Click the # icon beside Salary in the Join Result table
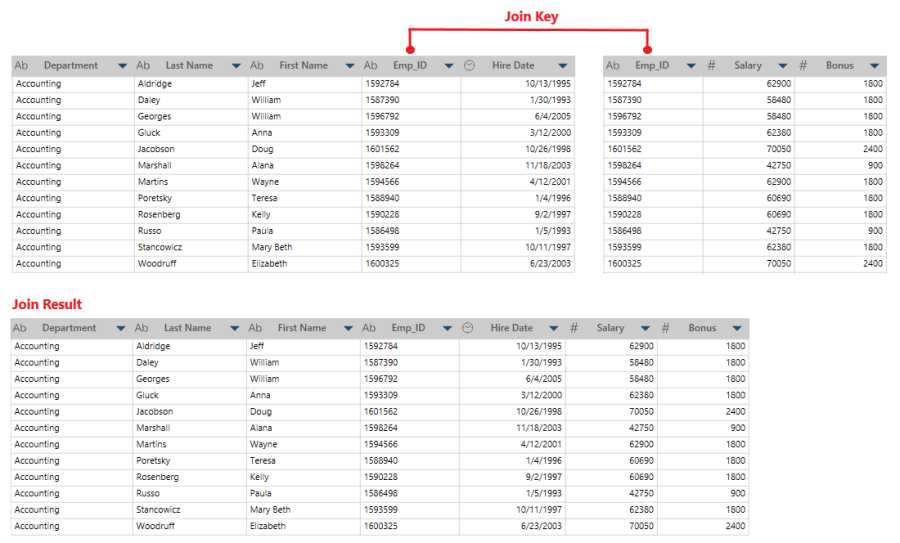 [x=574, y=328]
